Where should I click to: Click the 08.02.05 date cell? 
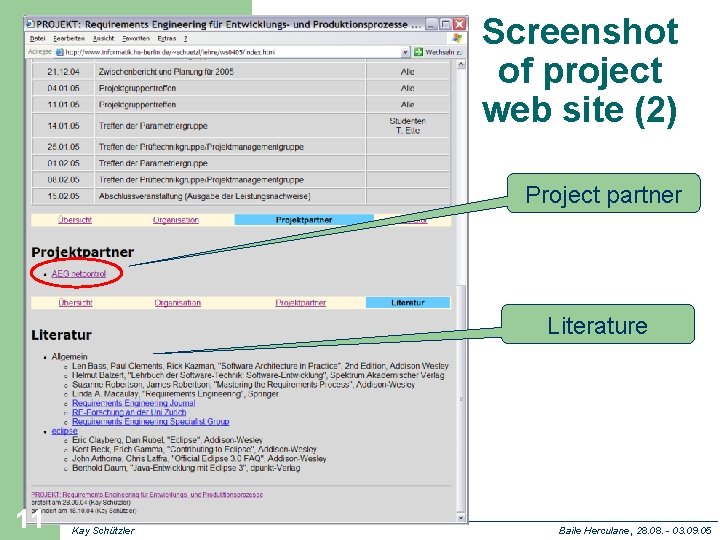point(63,180)
